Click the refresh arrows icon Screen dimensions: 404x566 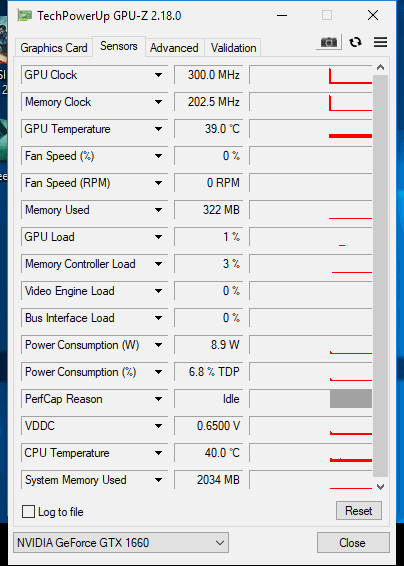click(355, 43)
